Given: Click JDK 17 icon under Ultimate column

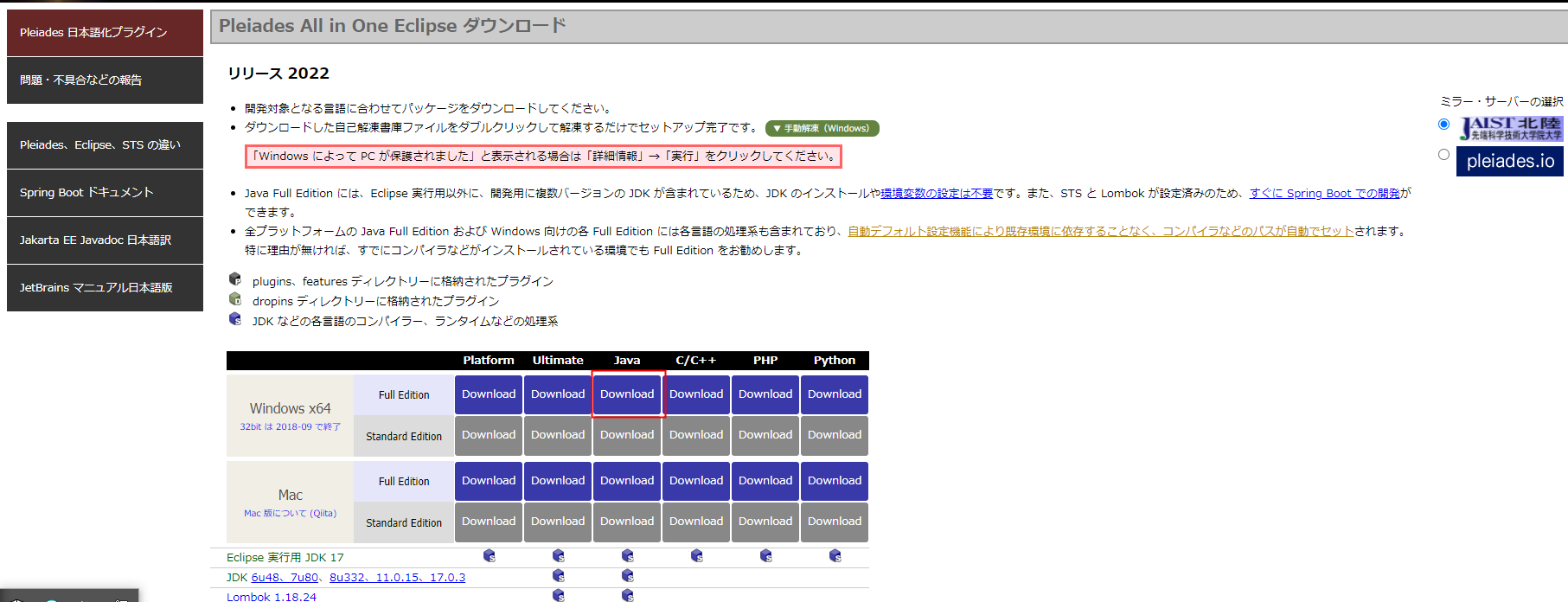Looking at the screenshot, I should [x=559, y=555].
